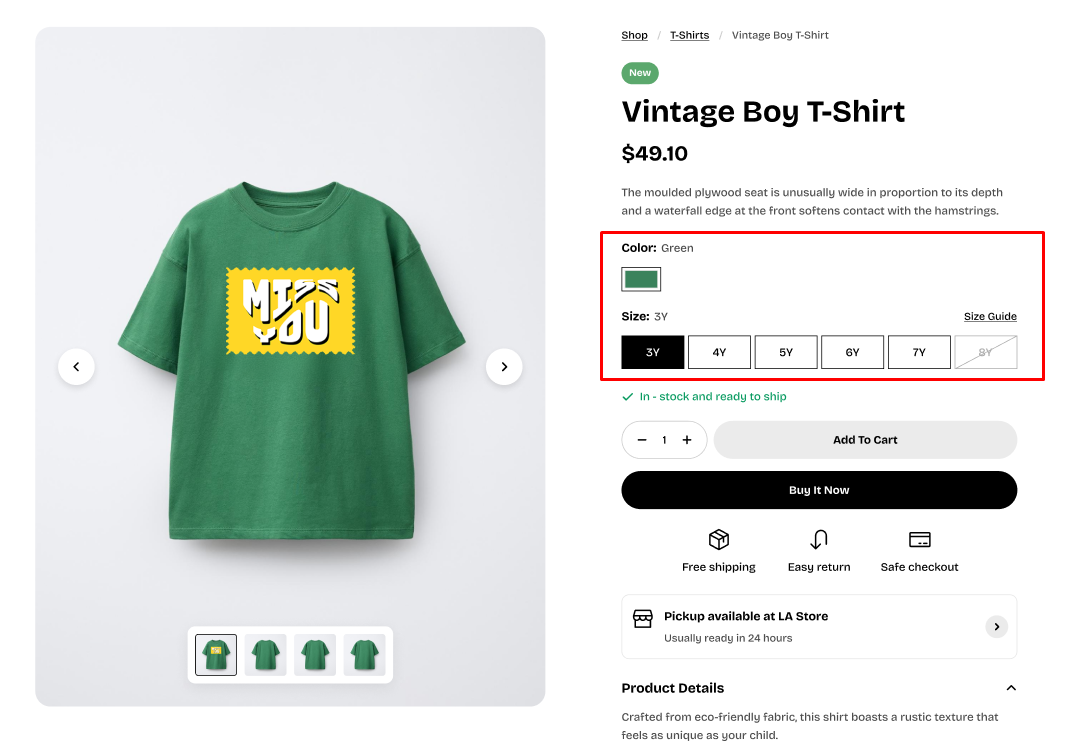The width and height of the screenshot is (1092, 755).
Task: Click the next image arrow
Action: 504,367
